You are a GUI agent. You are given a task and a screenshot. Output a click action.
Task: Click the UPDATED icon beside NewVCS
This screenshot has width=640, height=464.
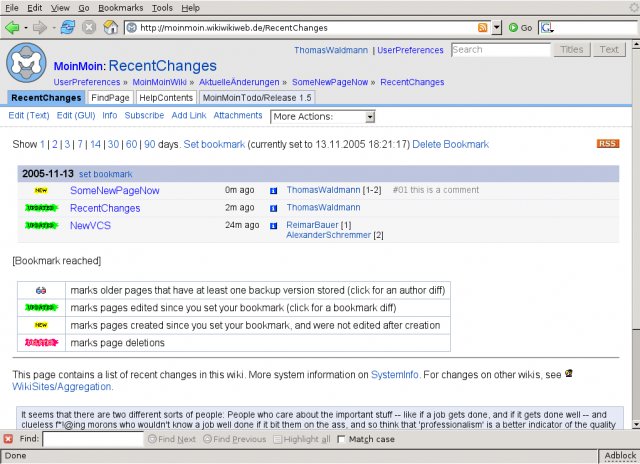[x=40, y=226]
